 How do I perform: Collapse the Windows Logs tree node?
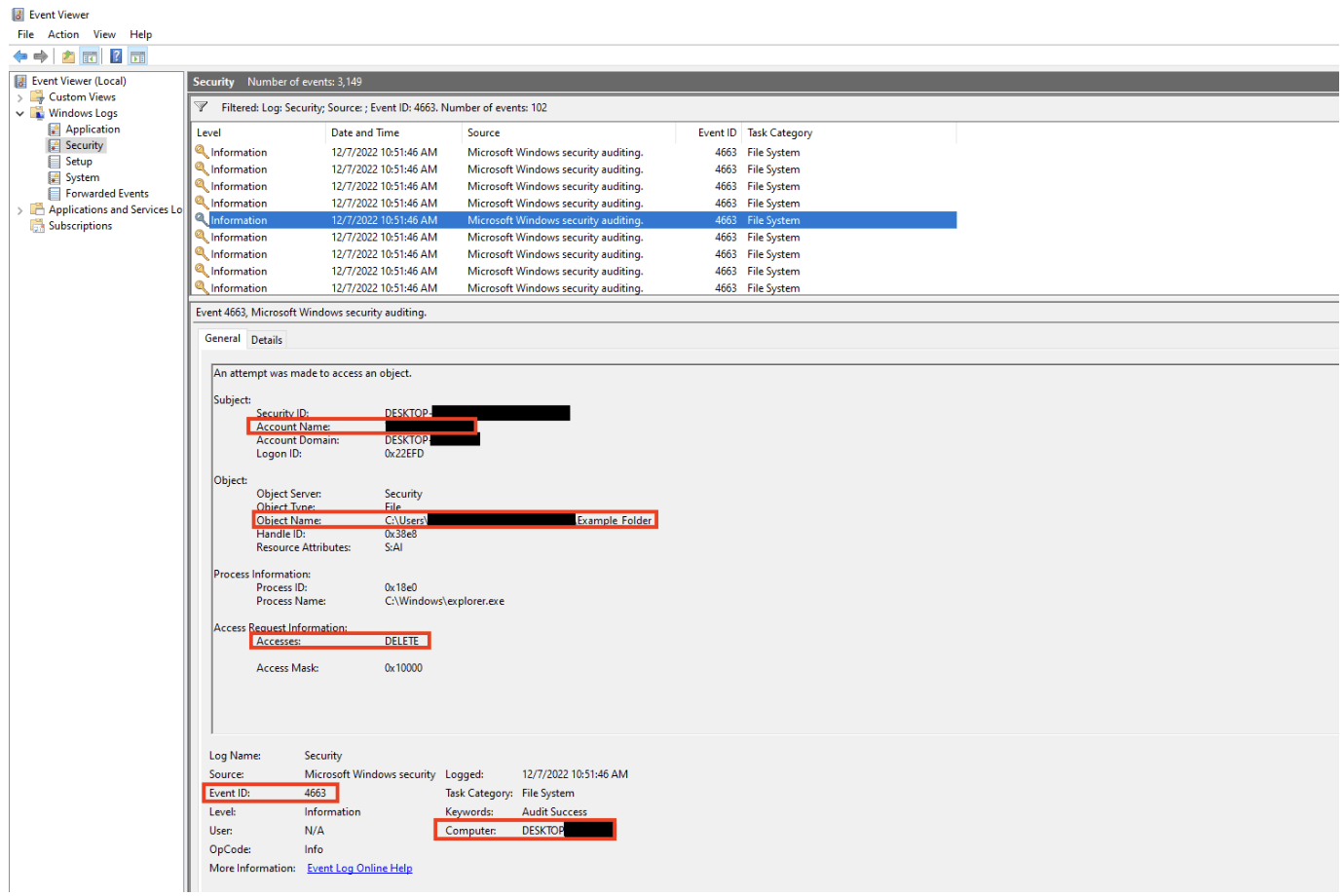20,112
